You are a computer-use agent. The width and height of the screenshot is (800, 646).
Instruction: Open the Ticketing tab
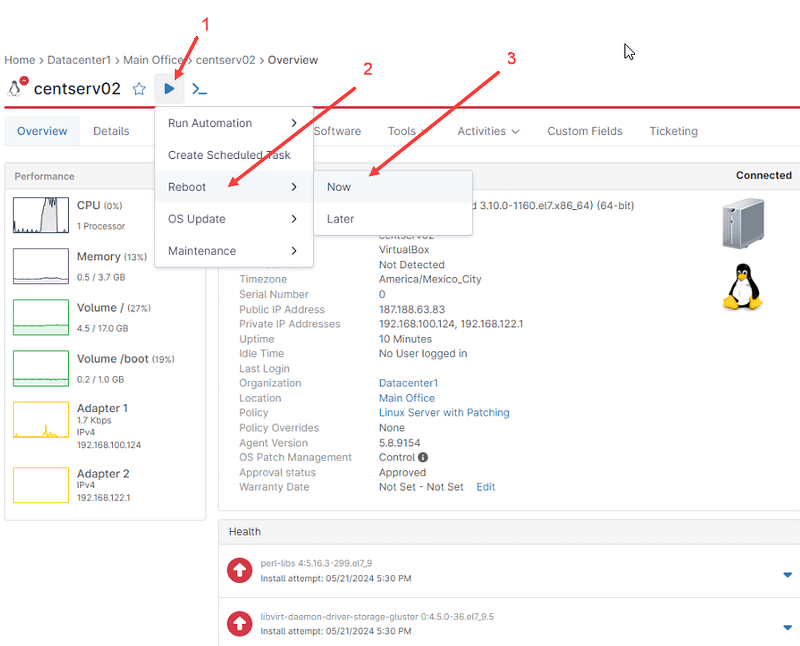[x=673, y=131]
